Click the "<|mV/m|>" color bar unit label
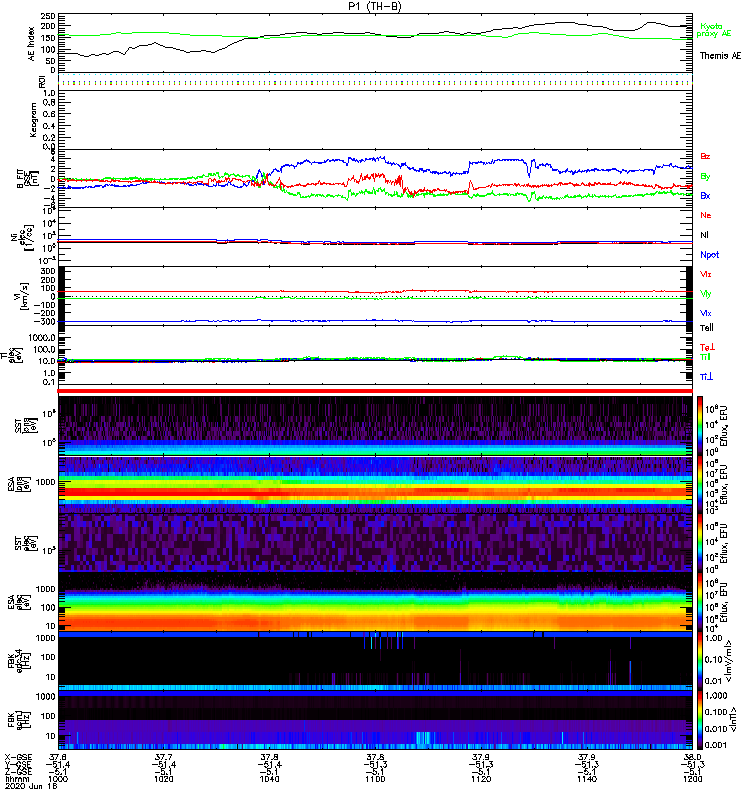 [729, 661]
